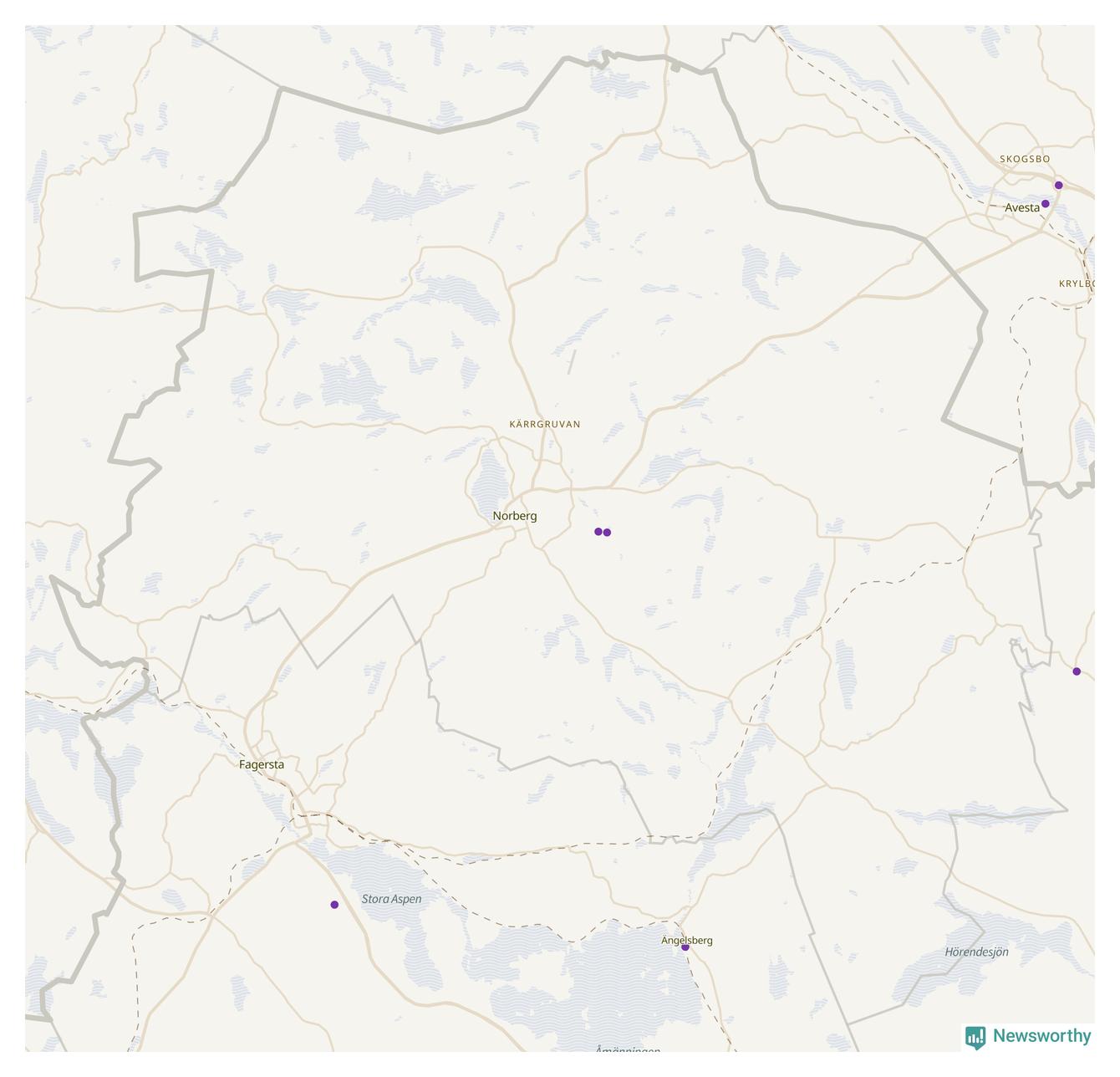Screen dimensions: 1120x1077
Task: Click the Skogsbo locality label
Action: click(1025, 159)
